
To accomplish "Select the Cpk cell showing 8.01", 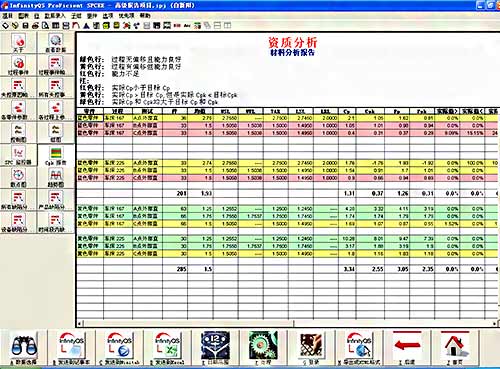I will point(370,239).
